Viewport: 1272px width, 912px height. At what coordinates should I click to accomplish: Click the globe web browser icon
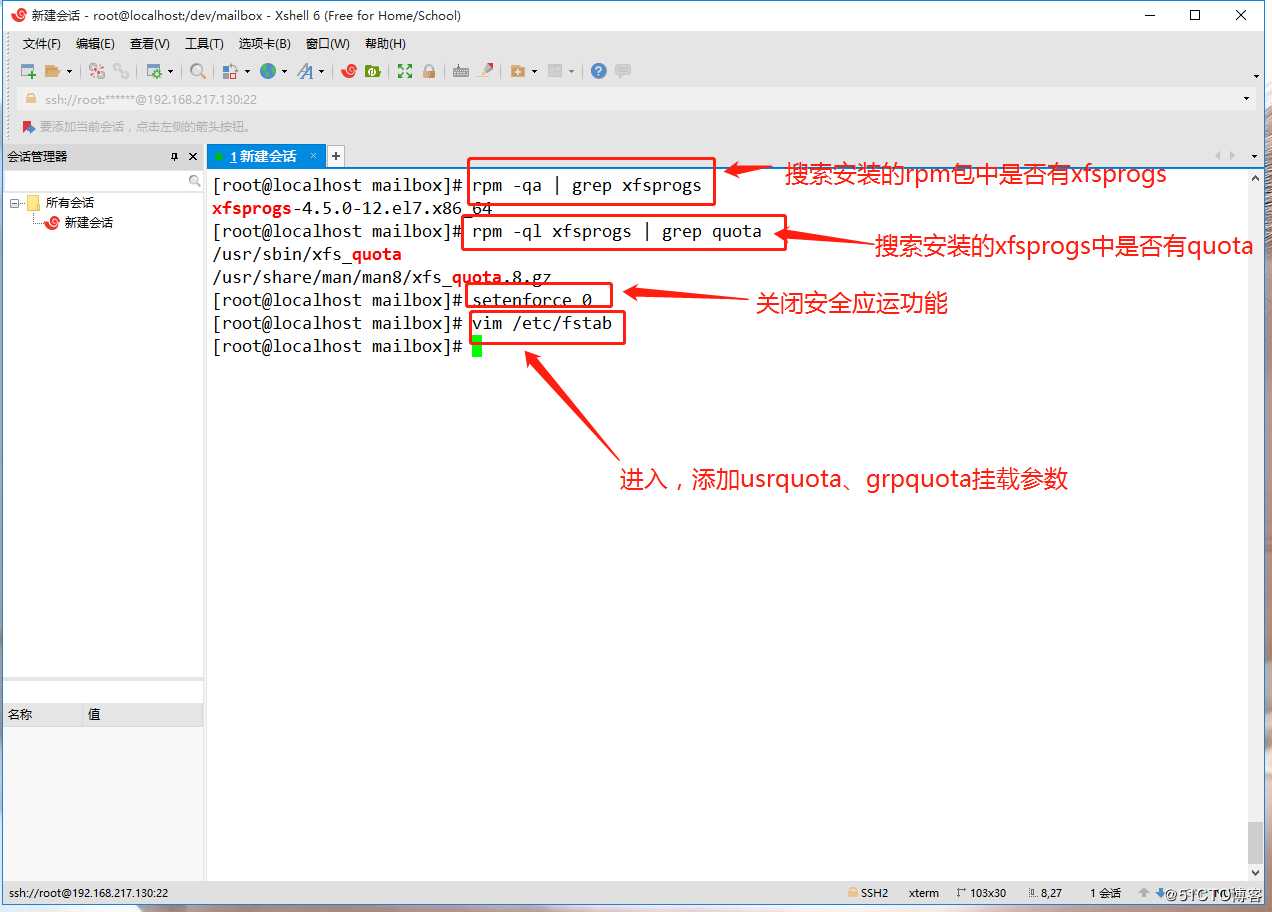(x=268, y=71)
